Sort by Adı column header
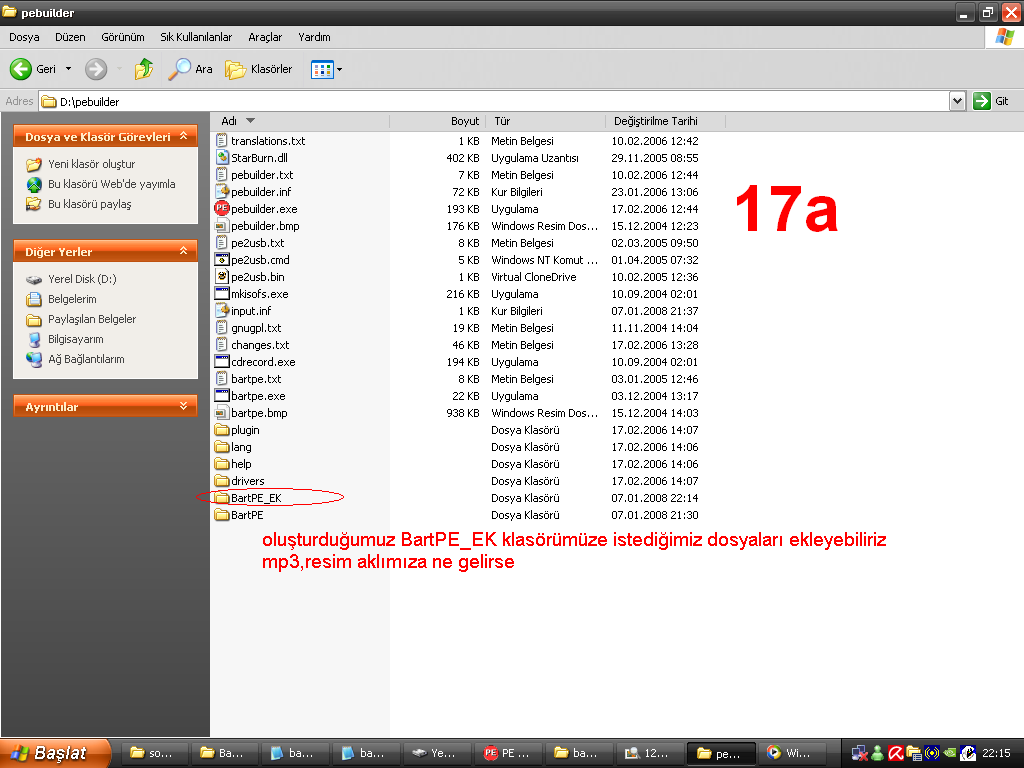The width and height of the screenshot is (1024, 768). (x=300, y=121)
